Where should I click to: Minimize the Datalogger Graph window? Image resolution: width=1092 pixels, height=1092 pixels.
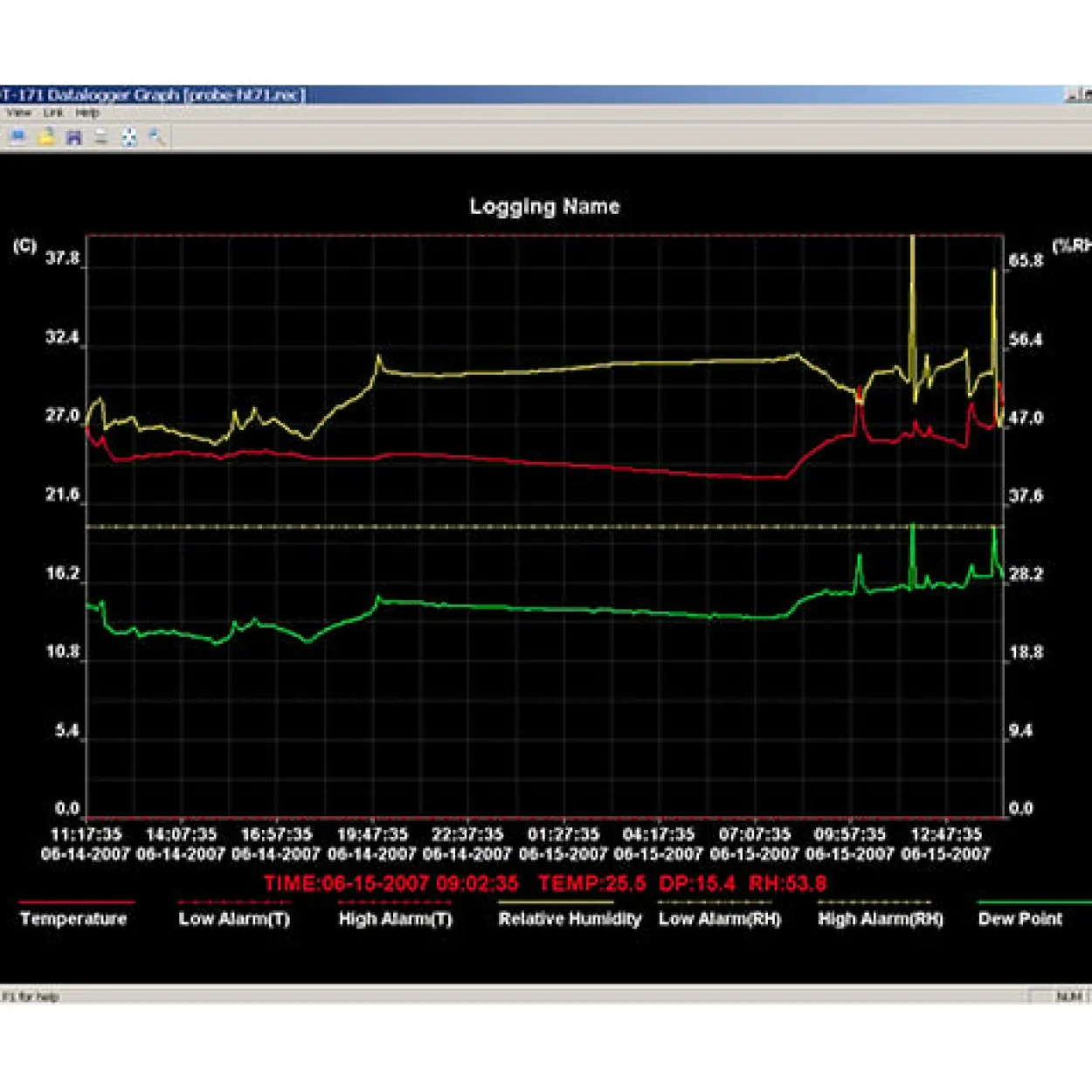(1072, 94)
